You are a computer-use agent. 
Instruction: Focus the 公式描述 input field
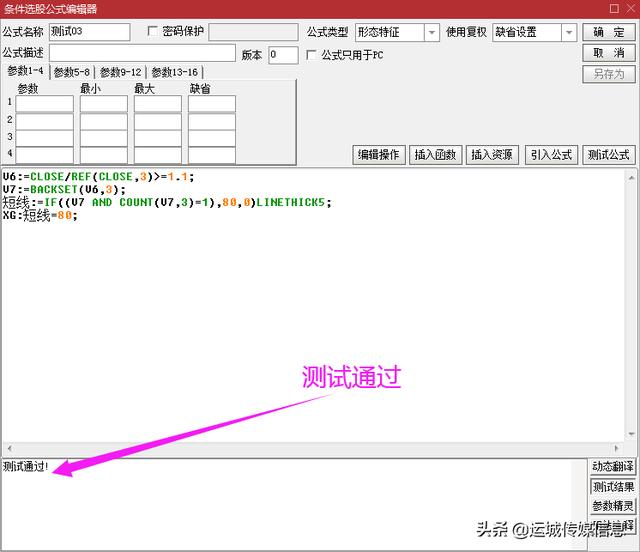pyautogui.click(x=142, y=53)
